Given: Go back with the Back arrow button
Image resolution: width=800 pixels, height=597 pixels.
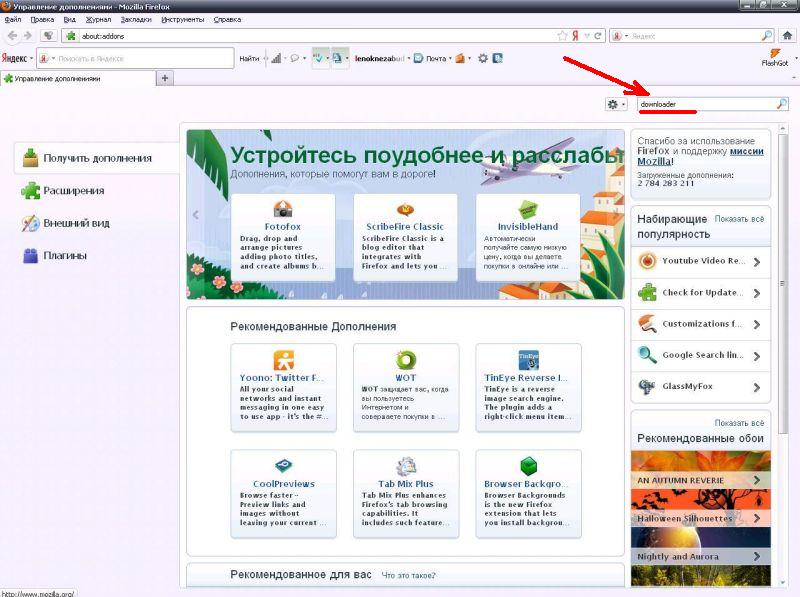Looking at the screenshot, I should point(12,36).
